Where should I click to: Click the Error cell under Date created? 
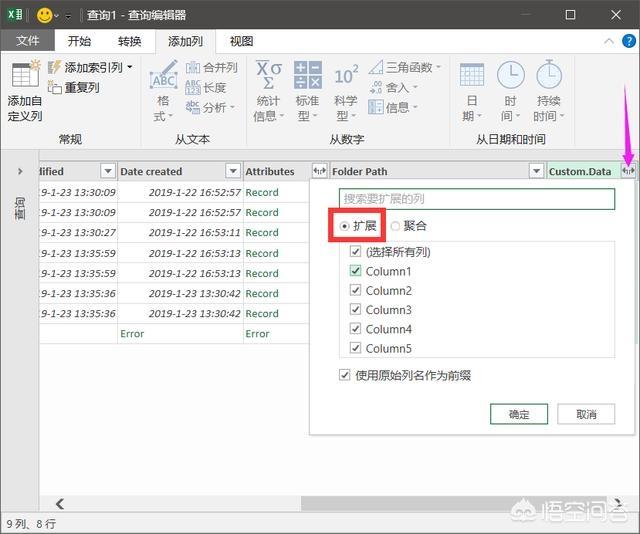180,334
